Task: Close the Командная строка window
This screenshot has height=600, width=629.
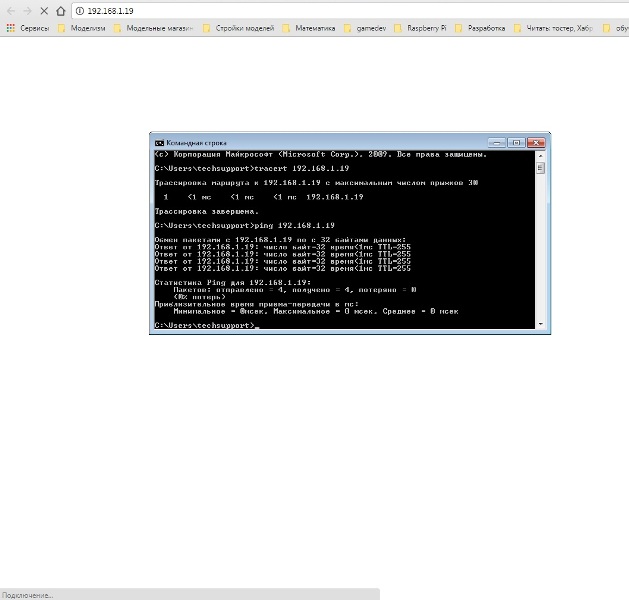Action: [x=536, y=143]
